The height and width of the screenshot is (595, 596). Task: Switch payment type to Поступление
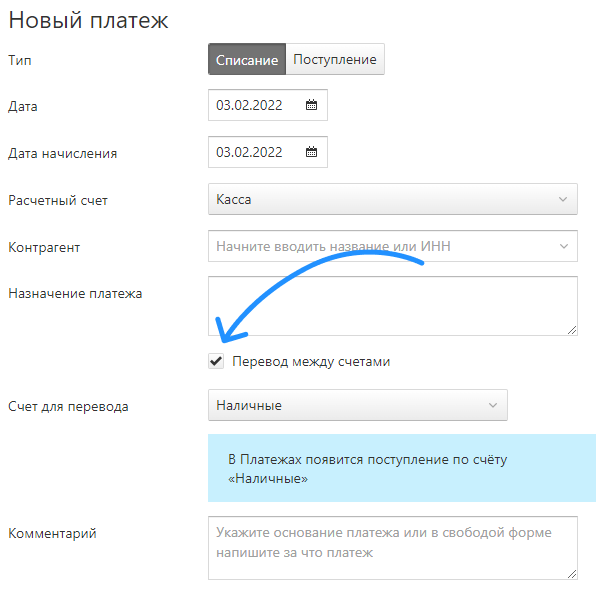tap(335, 59)
